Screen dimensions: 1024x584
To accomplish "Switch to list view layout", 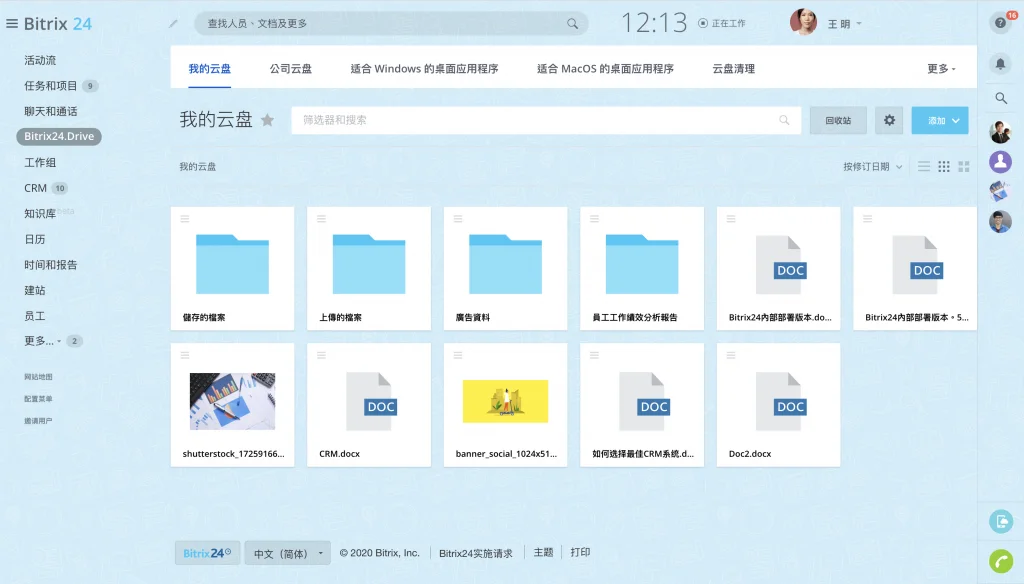I will click(x=924, y=167).
